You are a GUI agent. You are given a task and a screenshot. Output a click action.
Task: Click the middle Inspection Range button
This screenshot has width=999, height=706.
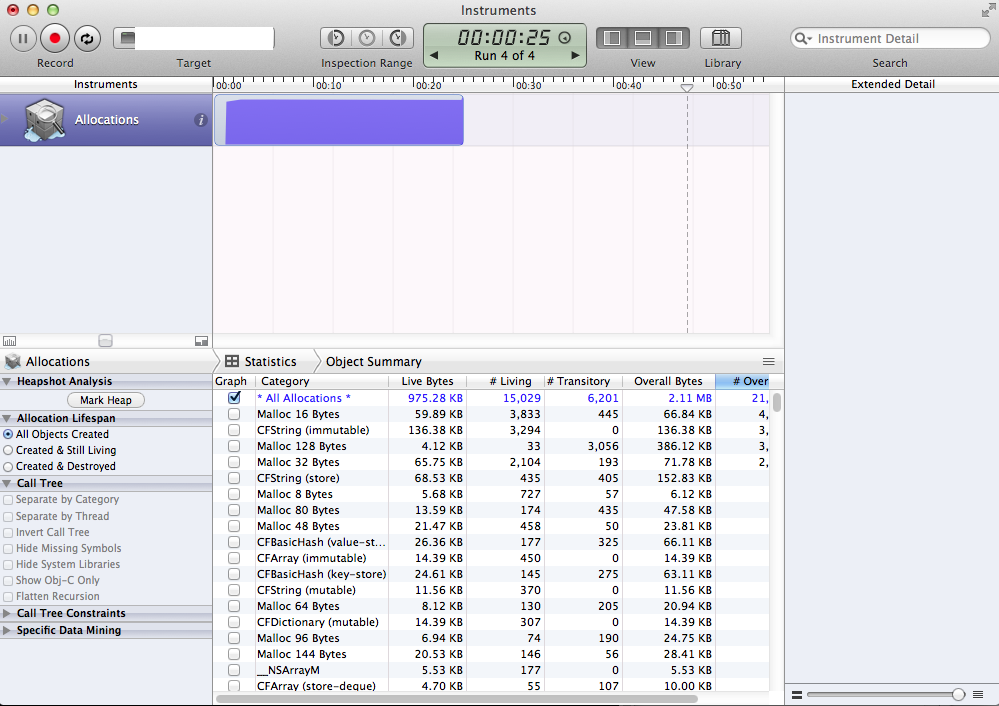(x=367, y=38)
